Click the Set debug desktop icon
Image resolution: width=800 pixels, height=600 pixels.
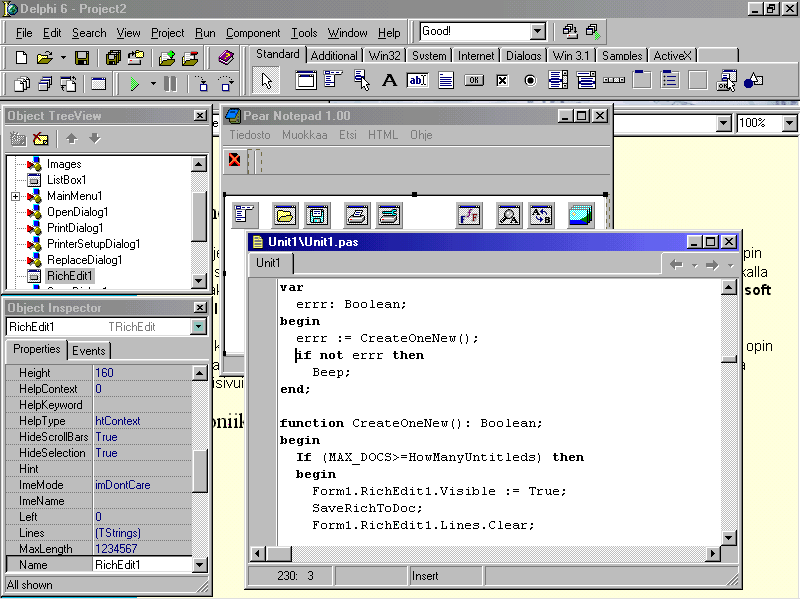(593, 32)
